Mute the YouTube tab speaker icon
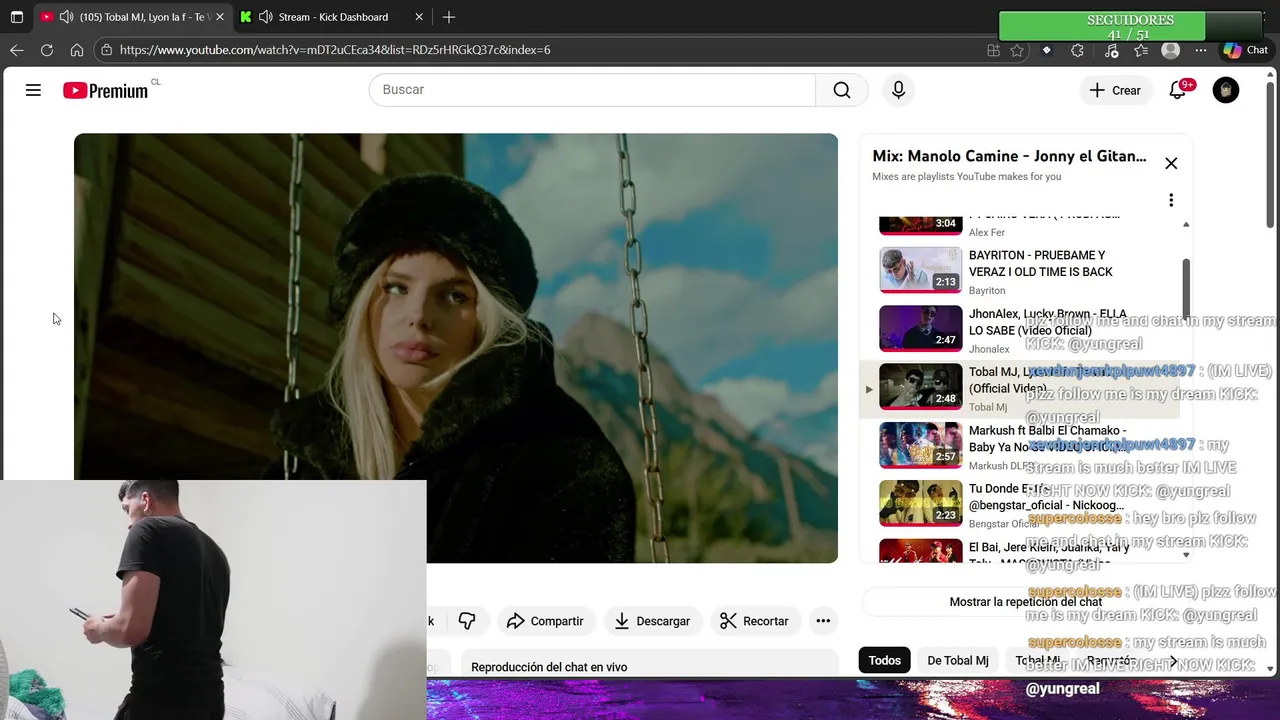 pyautogui.click(x=66, y=17)
